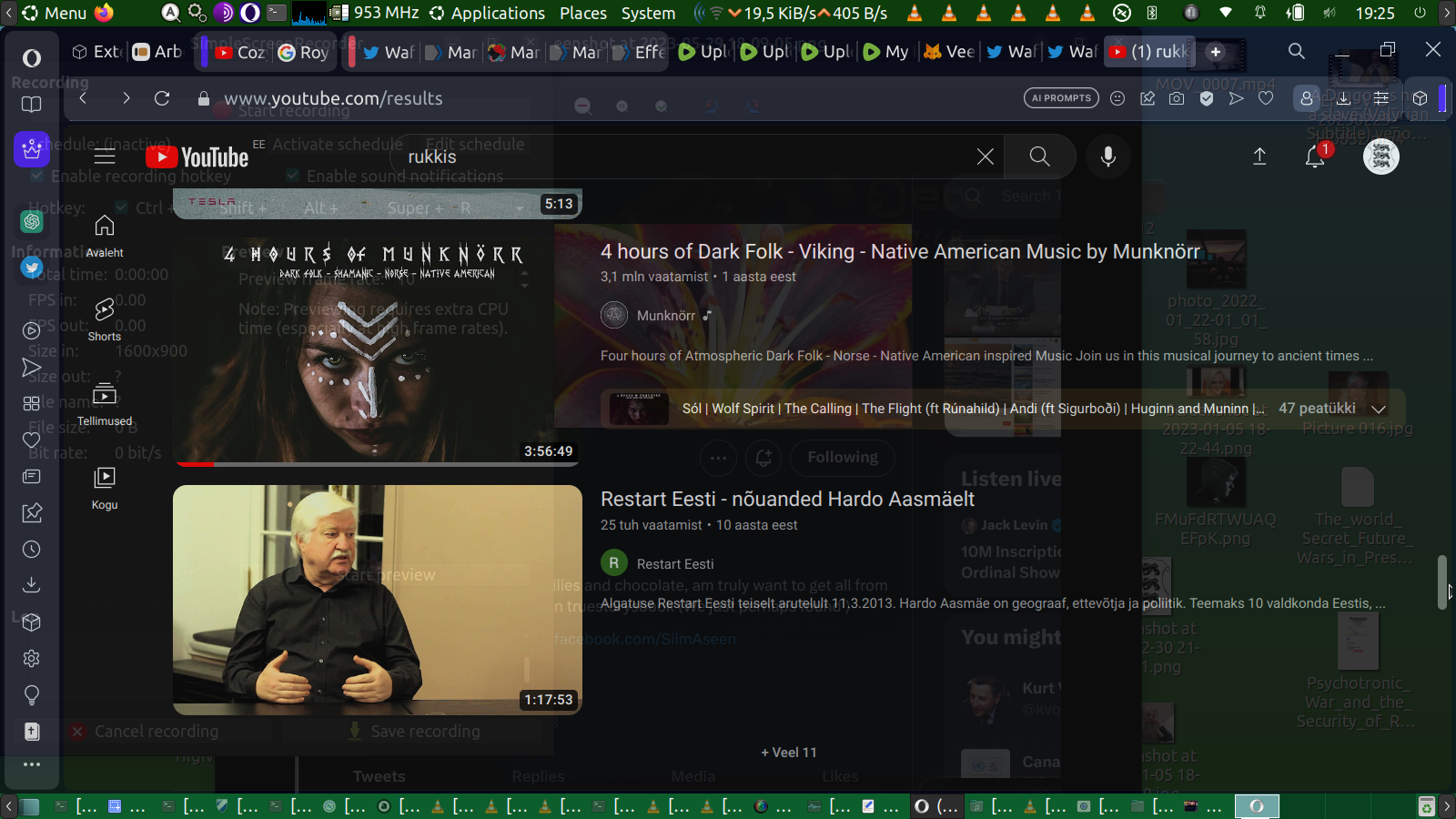Image resolution: width=1456 pixels, height=819 pixels.
Task: Open Opera bookmarks panel in sidebar
Action: 32,104
